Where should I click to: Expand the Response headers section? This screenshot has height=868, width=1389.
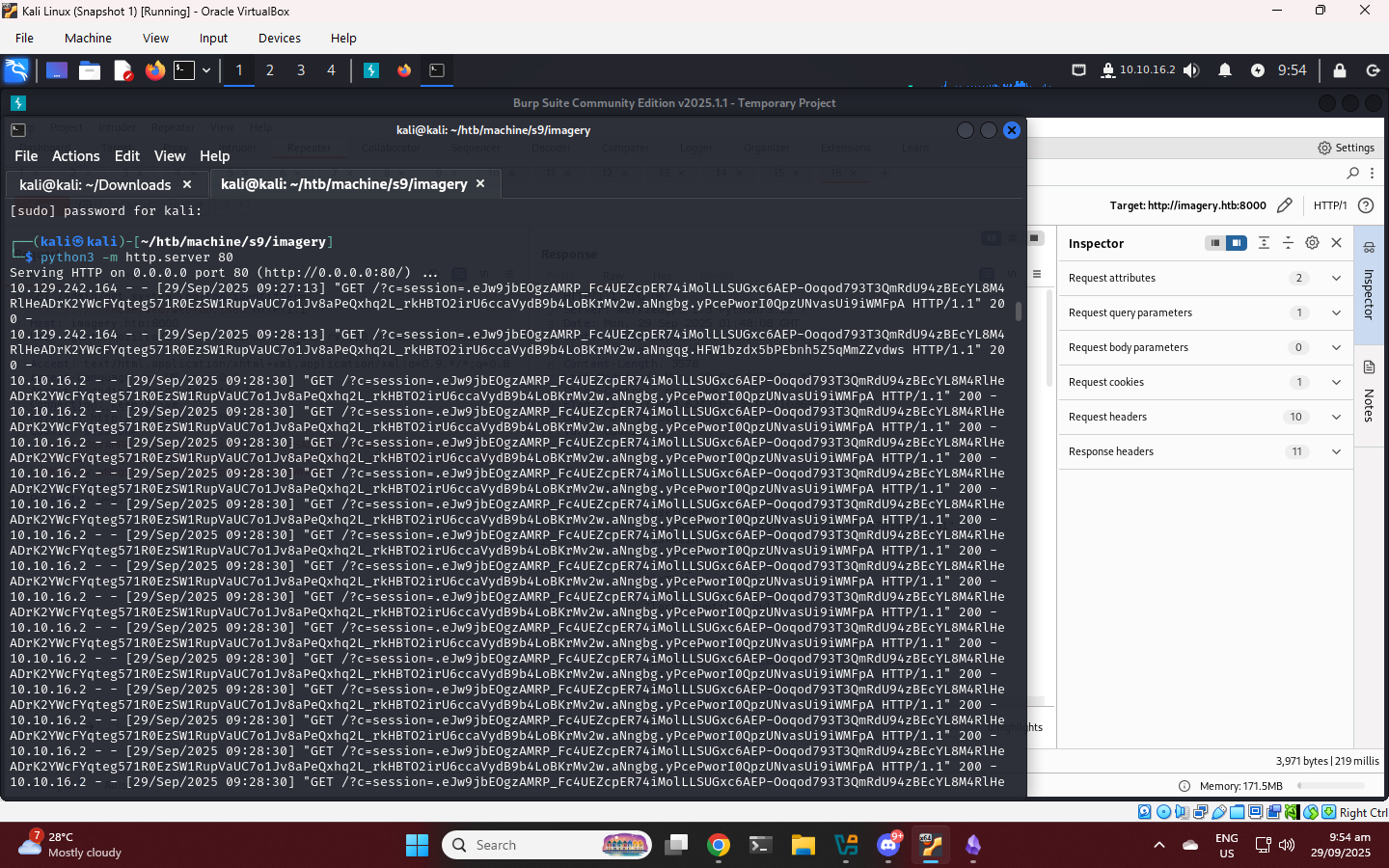tap(1336, 451)
